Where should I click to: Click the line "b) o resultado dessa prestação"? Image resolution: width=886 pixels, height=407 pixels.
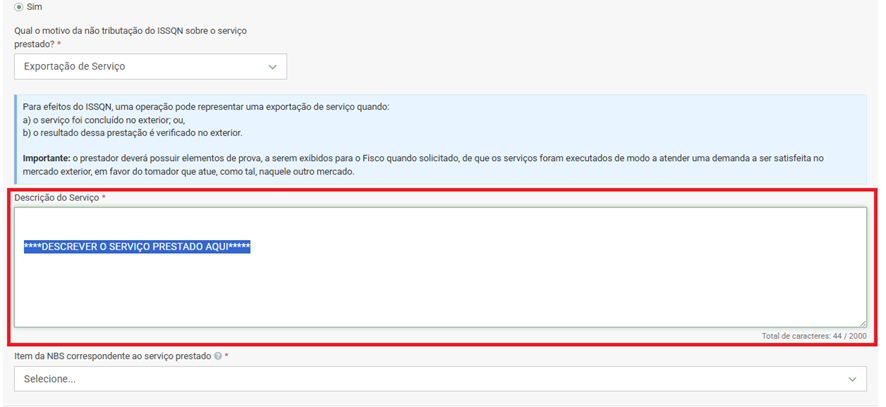click(x=131, y=133)
